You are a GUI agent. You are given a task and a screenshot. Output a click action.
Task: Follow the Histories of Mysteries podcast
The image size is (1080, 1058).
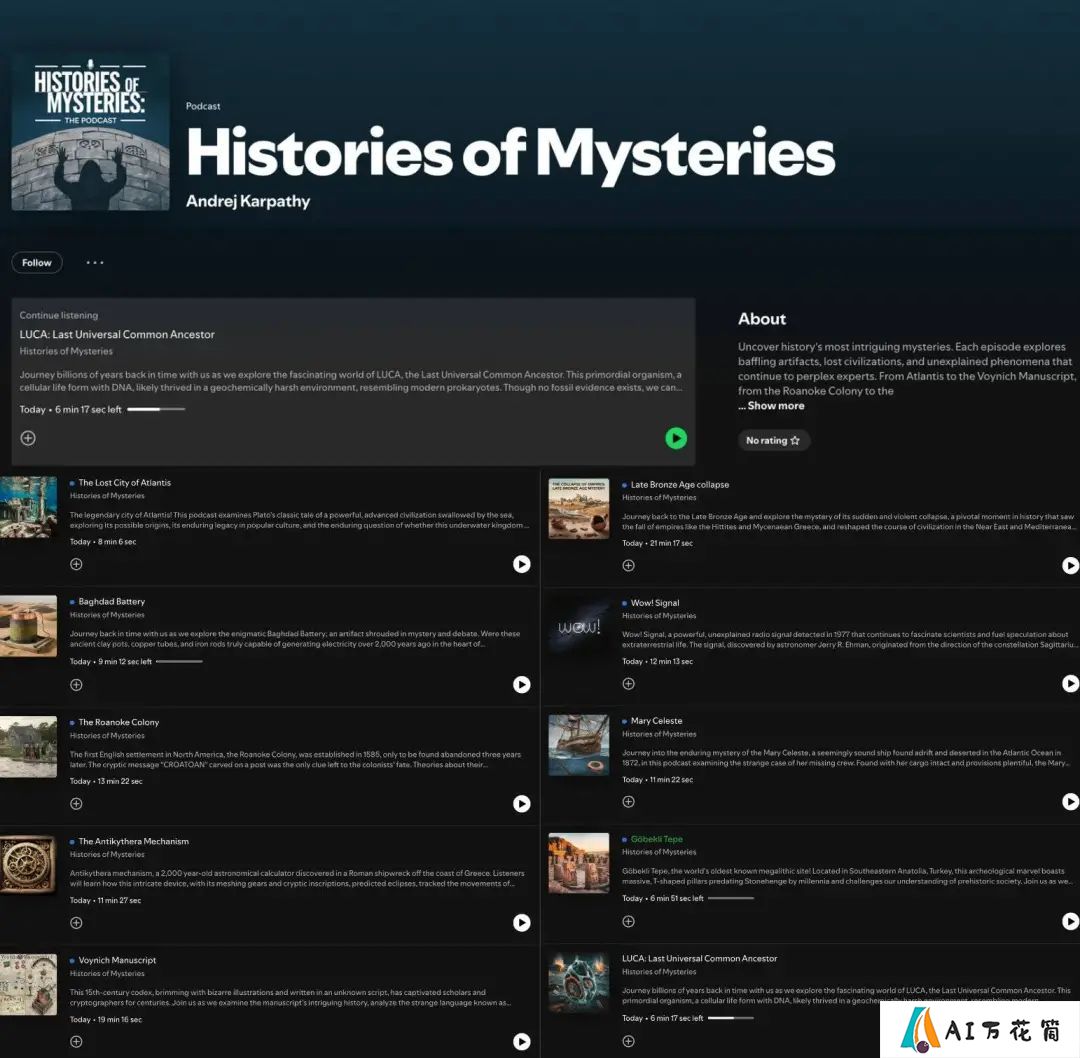click(x=37, y=262)
